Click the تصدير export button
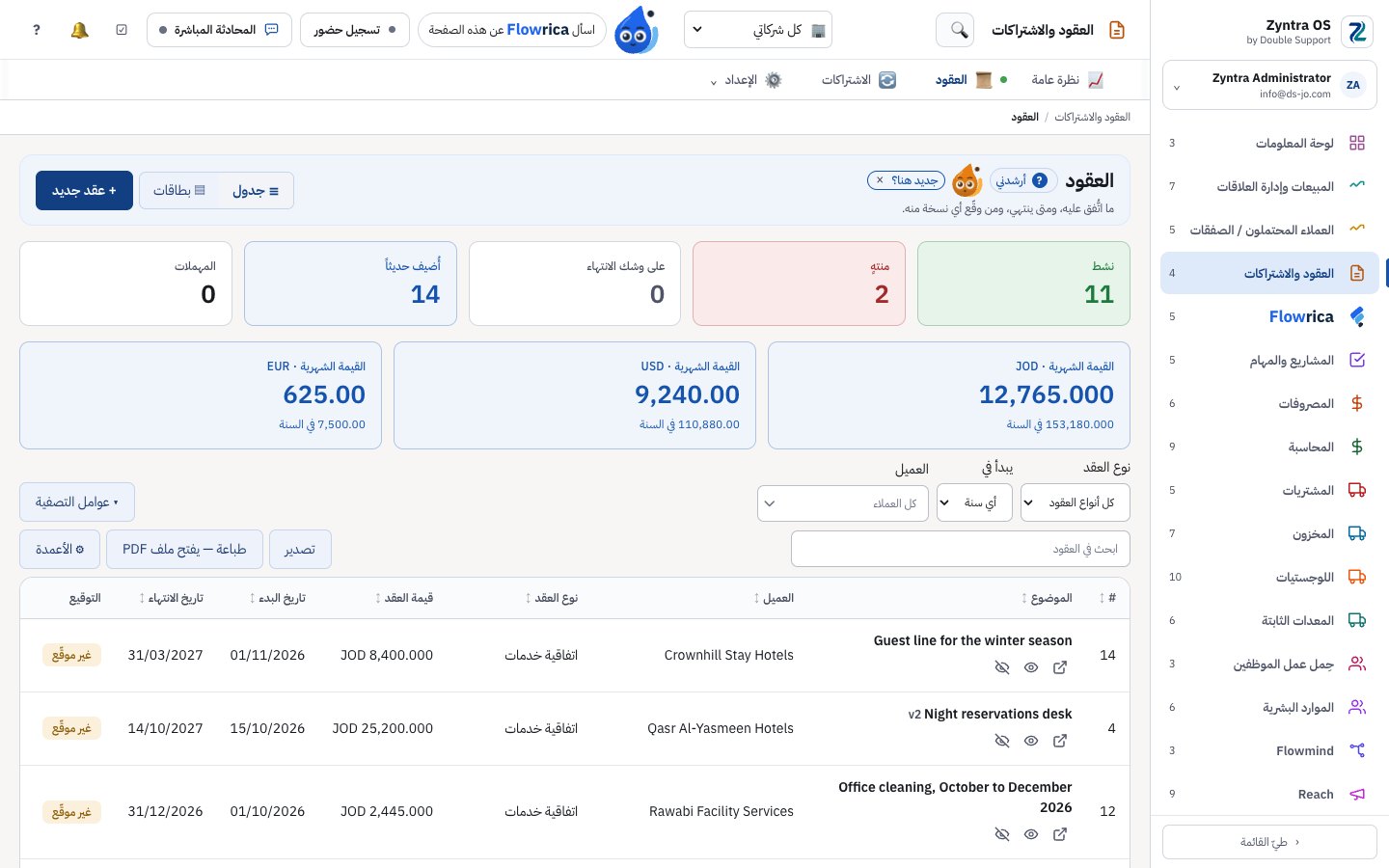Viewport: 1389px width, 868px height. tap(300, 550)
